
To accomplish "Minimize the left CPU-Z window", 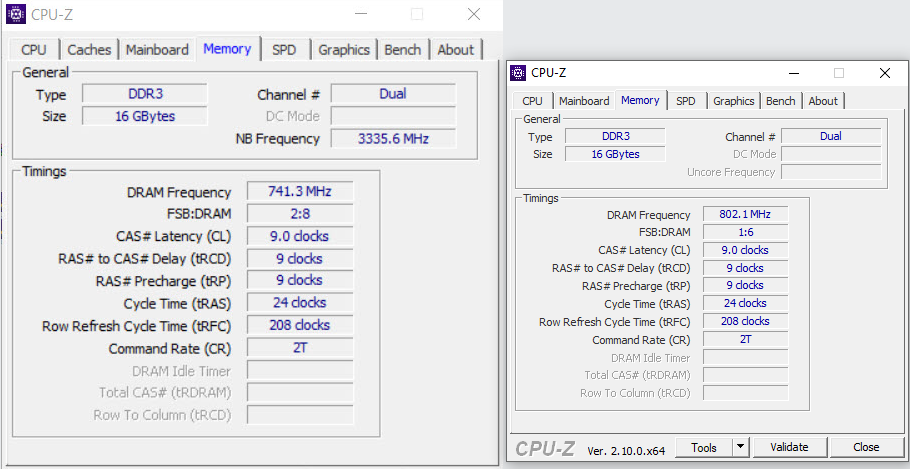I will (361, 14).
